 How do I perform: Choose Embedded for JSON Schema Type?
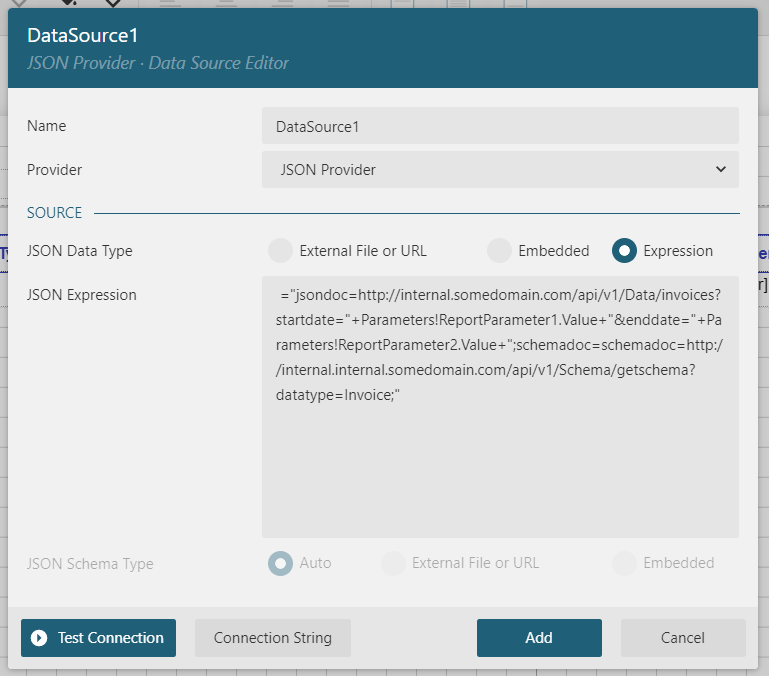point(624,563)
